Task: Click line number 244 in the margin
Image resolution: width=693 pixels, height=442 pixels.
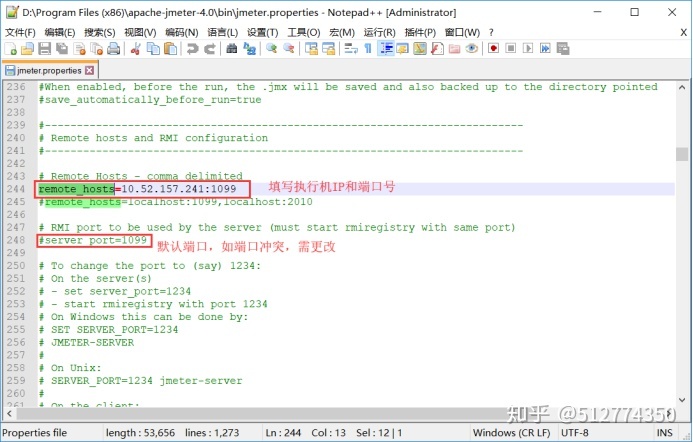Action: (16, 189)
